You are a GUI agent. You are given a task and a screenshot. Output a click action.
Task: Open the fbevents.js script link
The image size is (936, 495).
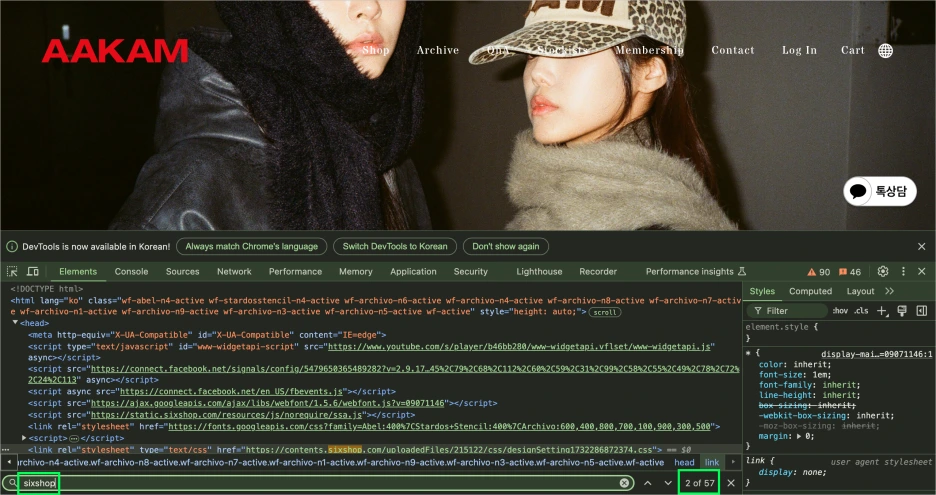pos(232,392)
